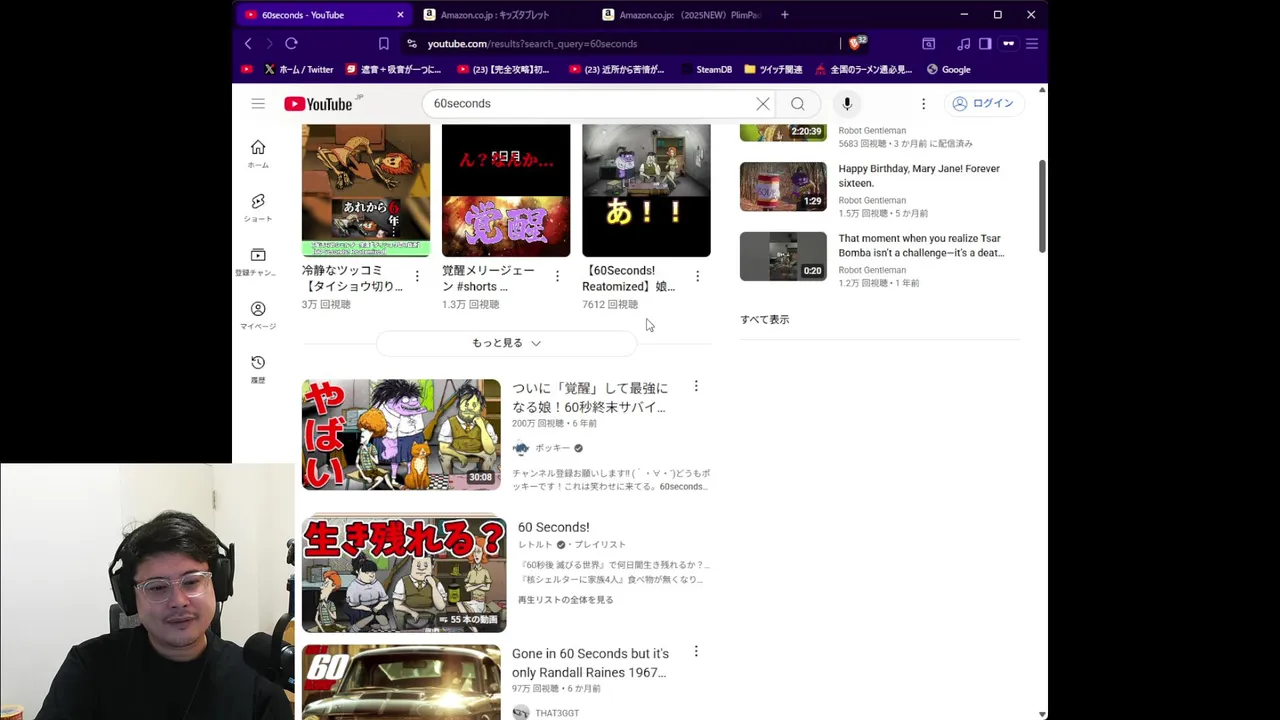The image size is (1280, 720).
Task: Play the あ!! short thumbnail
Action: [x=646, y=190]
